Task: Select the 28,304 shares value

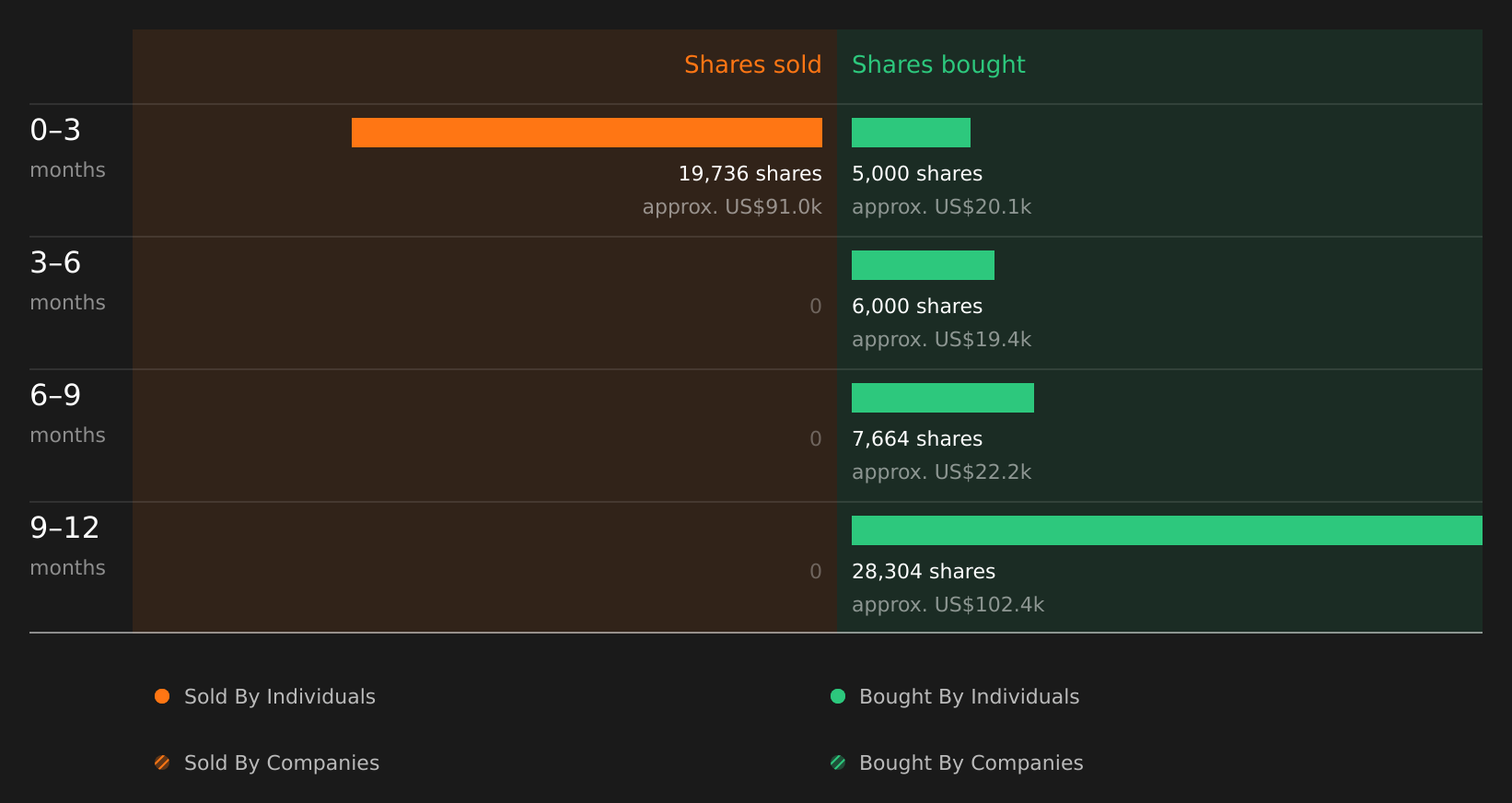Action: pos(924,572)
